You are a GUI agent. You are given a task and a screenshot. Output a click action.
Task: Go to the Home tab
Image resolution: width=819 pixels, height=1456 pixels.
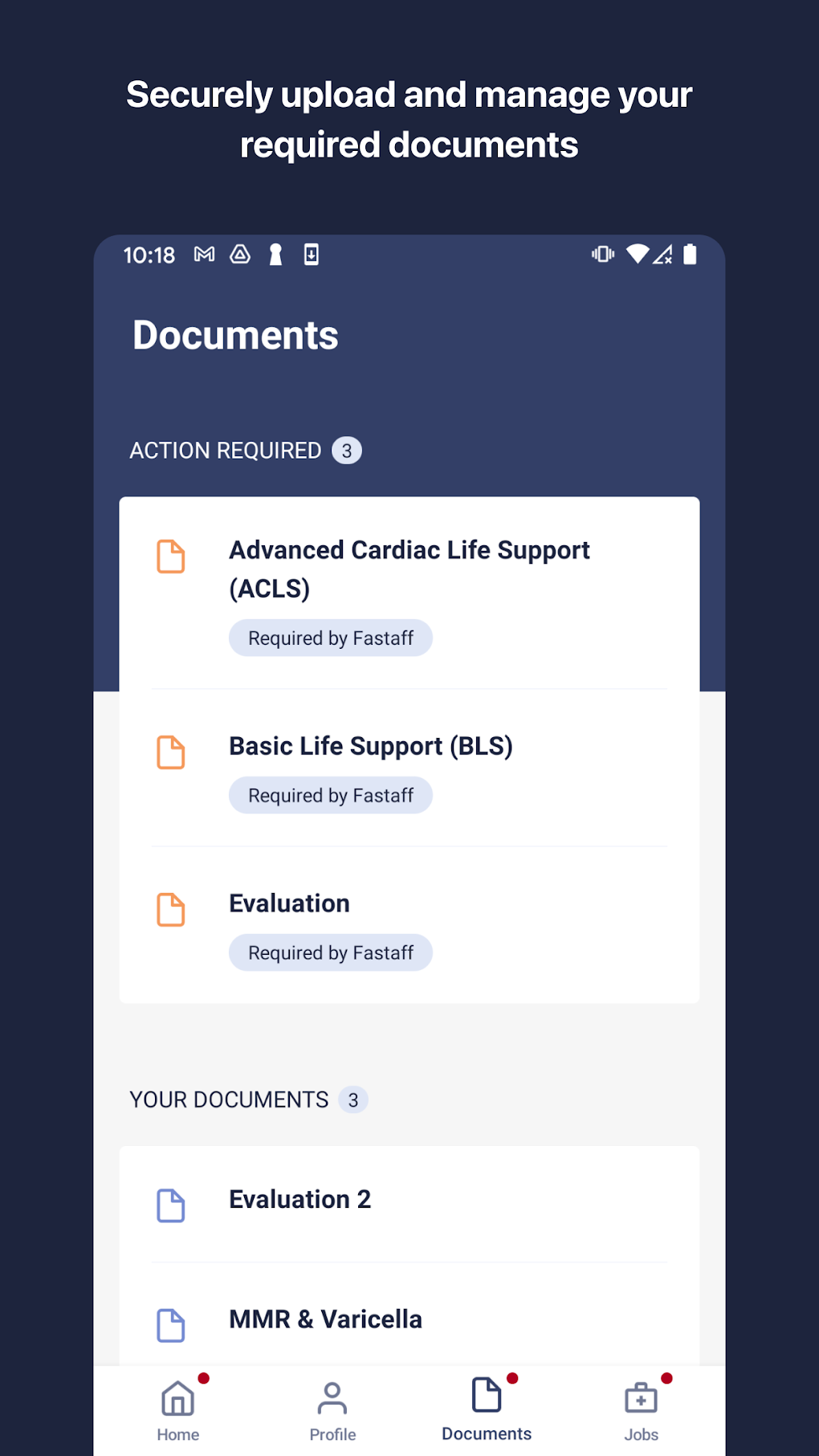(178, 1410)
